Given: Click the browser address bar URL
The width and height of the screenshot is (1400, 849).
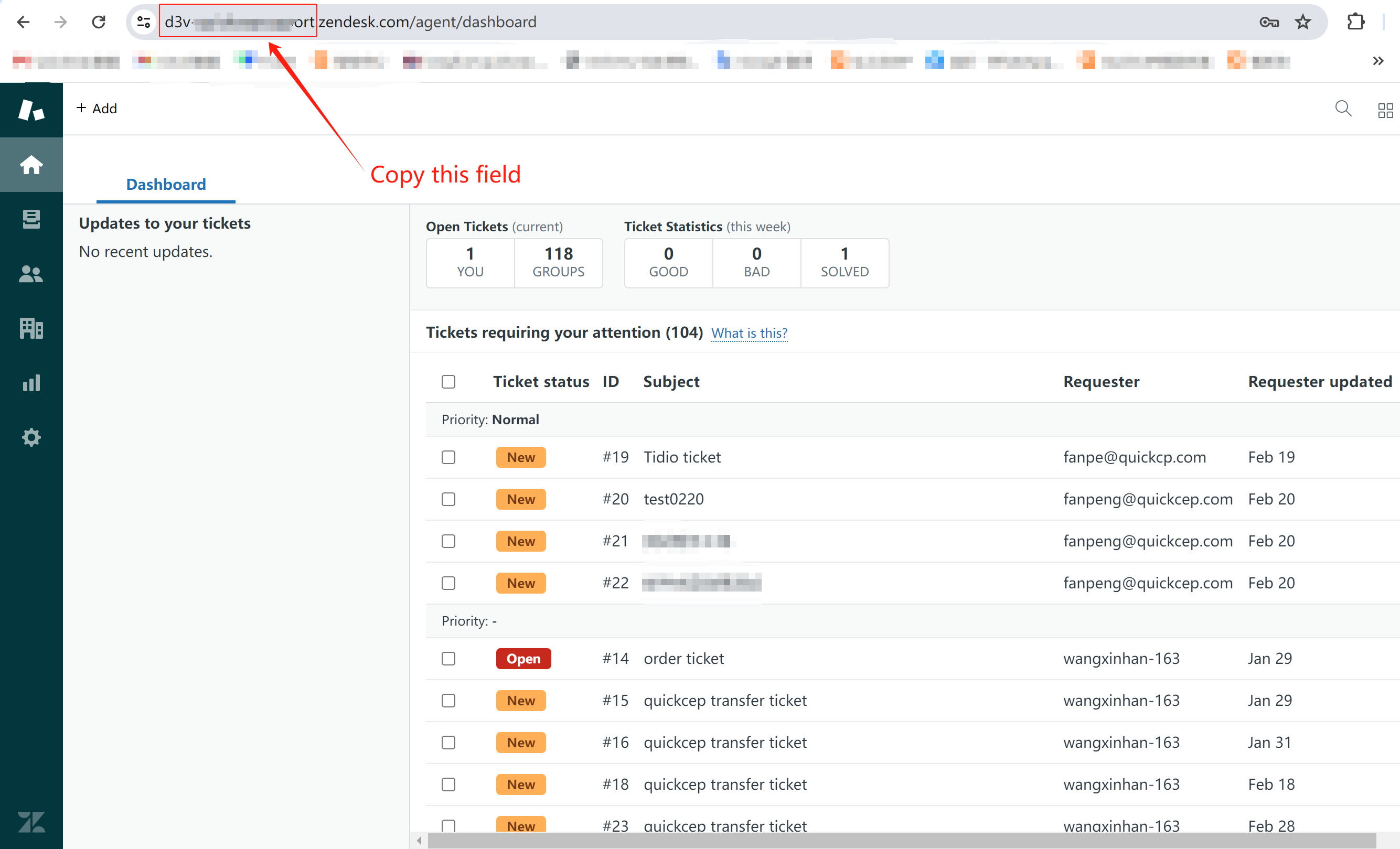Looking at the screenshot, I should (350, 22).
